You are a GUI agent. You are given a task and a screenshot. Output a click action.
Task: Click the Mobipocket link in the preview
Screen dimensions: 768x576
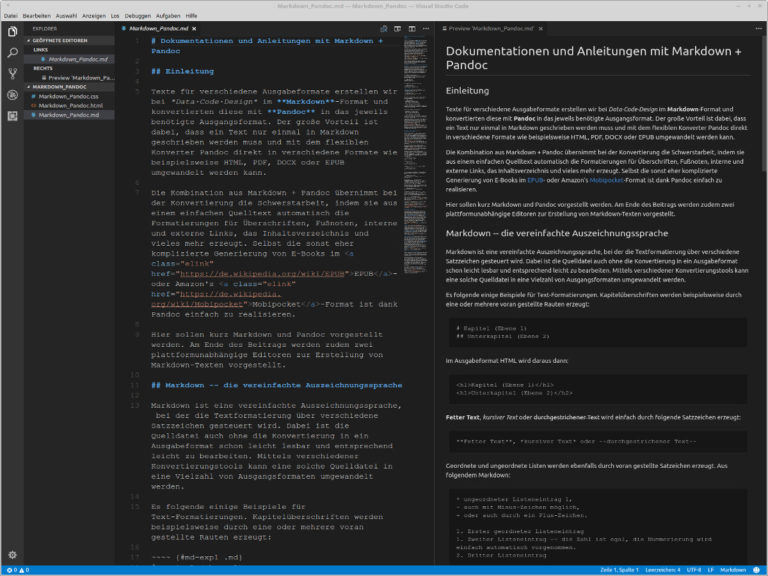(606, 180)
